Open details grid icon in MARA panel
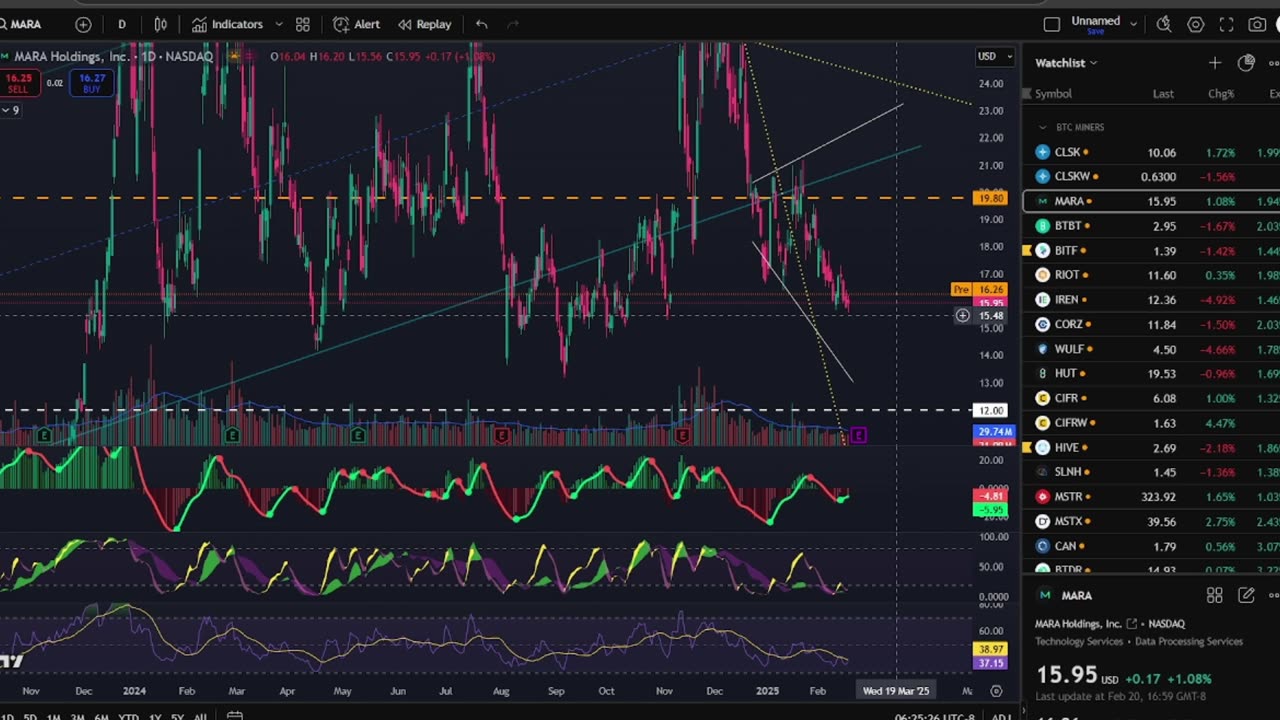The height and width of the screenshot is (720, 1280). tap(1215, 595)
